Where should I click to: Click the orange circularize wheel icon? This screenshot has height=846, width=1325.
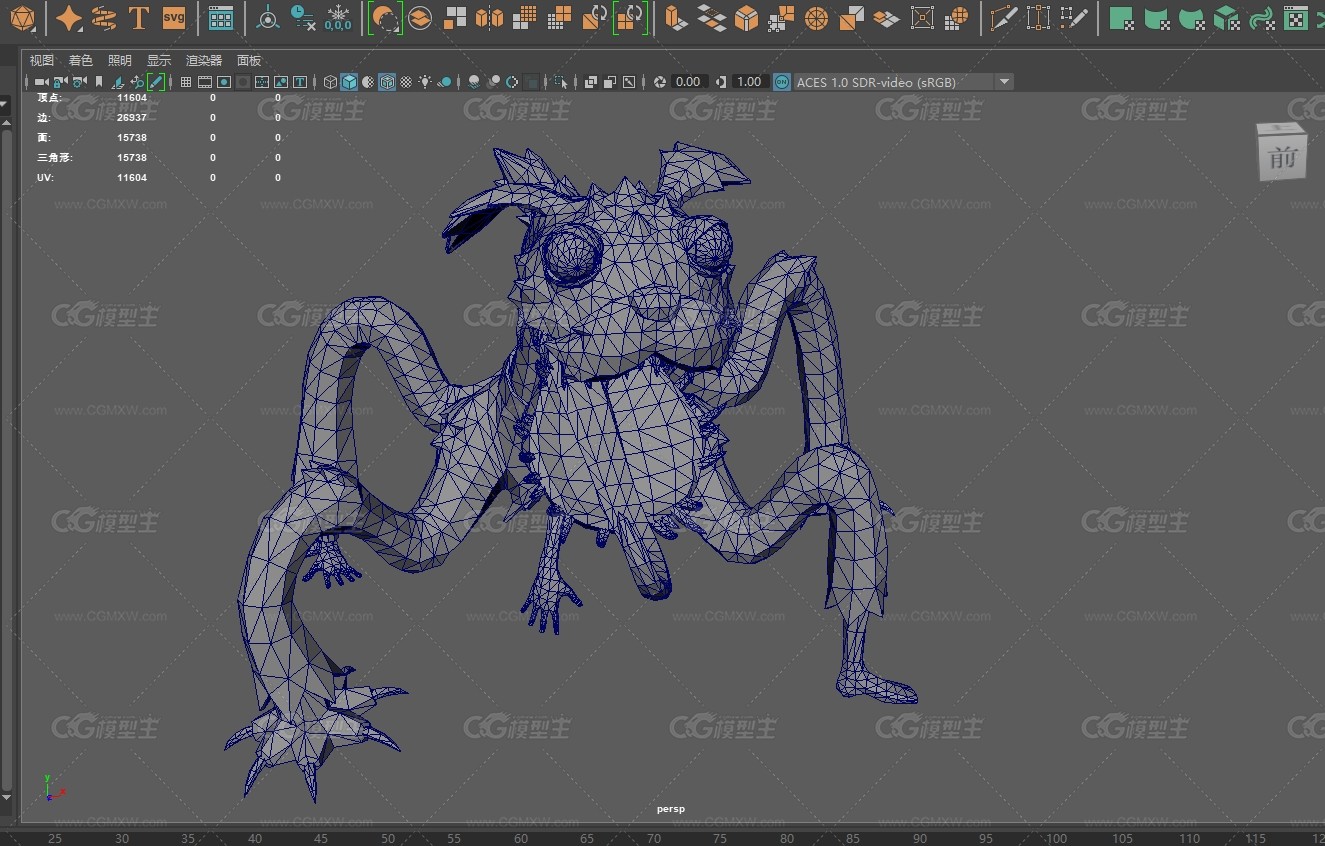coord(817,17)
